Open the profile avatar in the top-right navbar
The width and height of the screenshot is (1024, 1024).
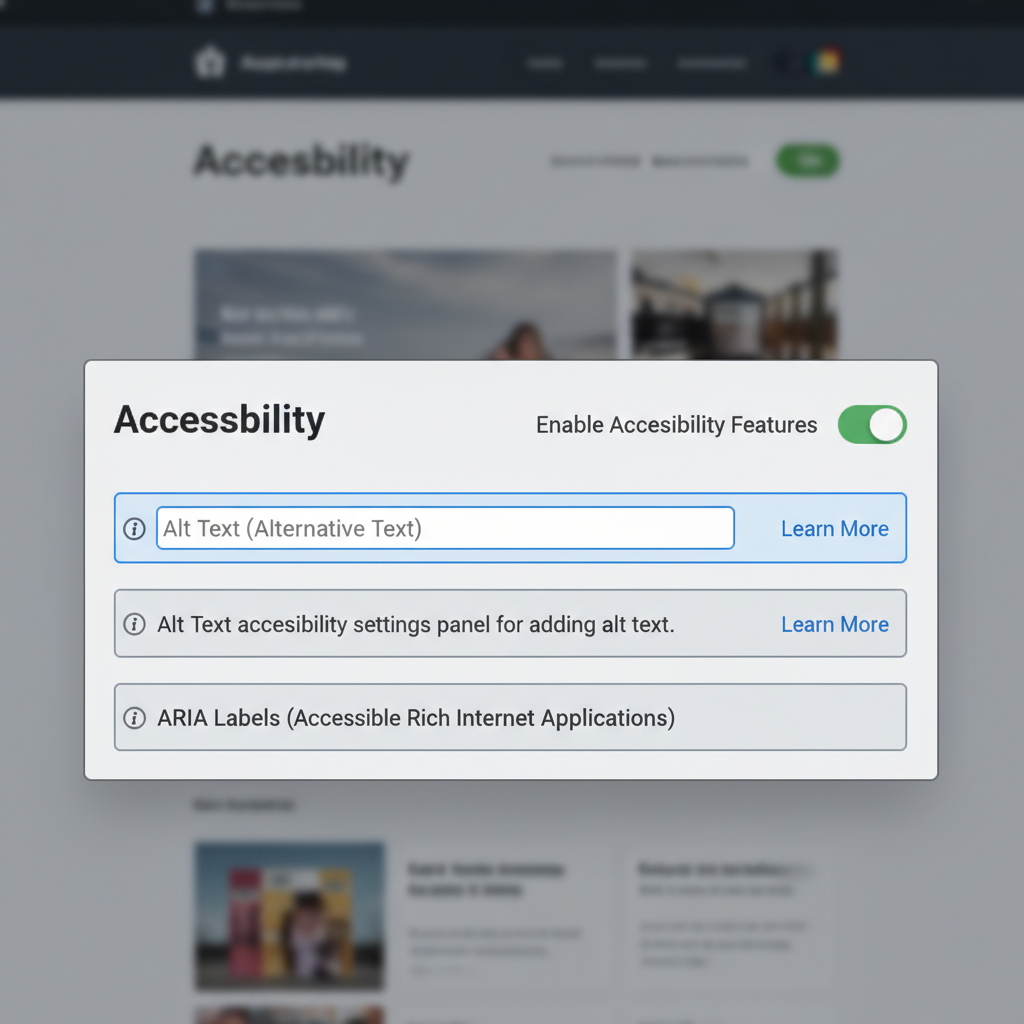[x=826, y=62]
